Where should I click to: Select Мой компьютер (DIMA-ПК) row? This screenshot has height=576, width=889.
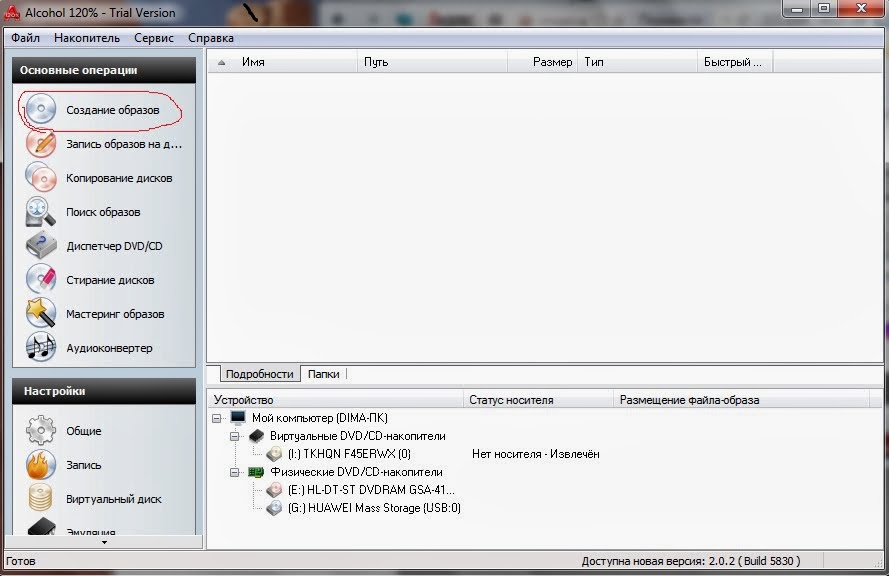pos(320,418)
